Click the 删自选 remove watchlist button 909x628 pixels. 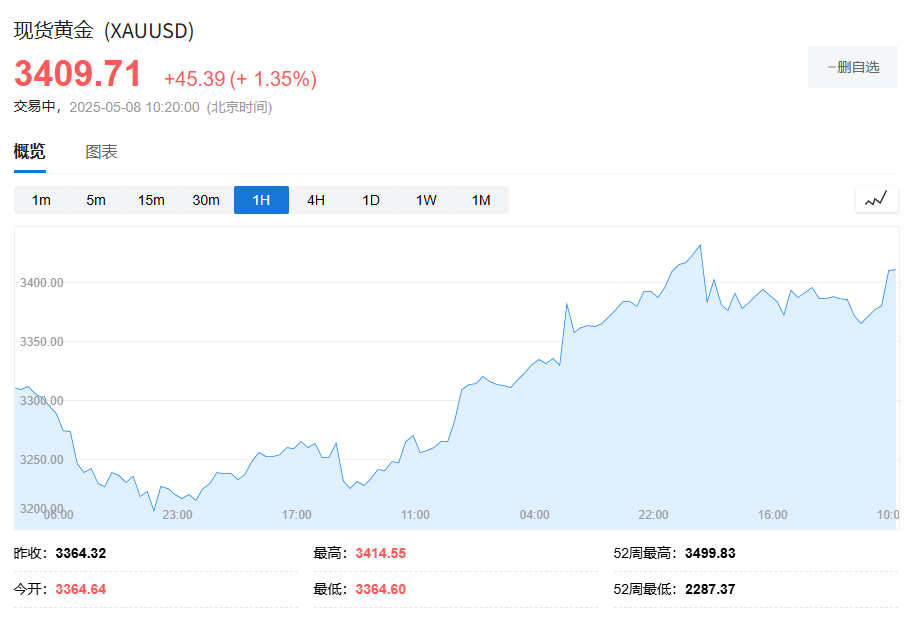853,67
